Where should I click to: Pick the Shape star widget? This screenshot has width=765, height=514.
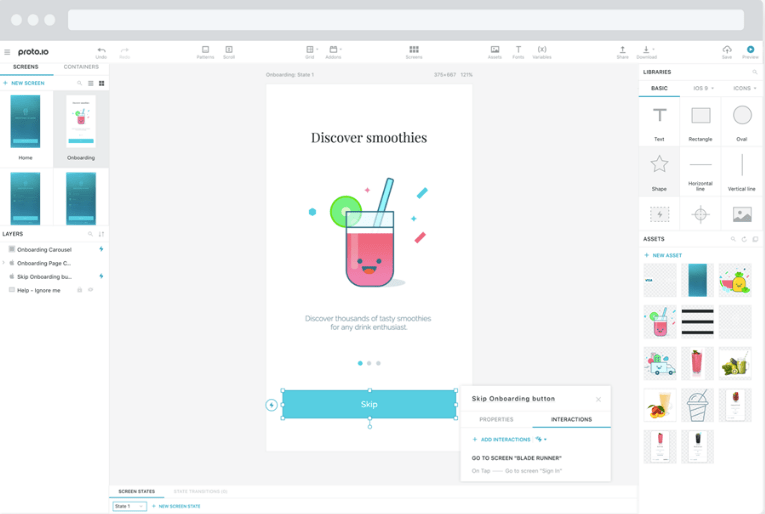659,172
